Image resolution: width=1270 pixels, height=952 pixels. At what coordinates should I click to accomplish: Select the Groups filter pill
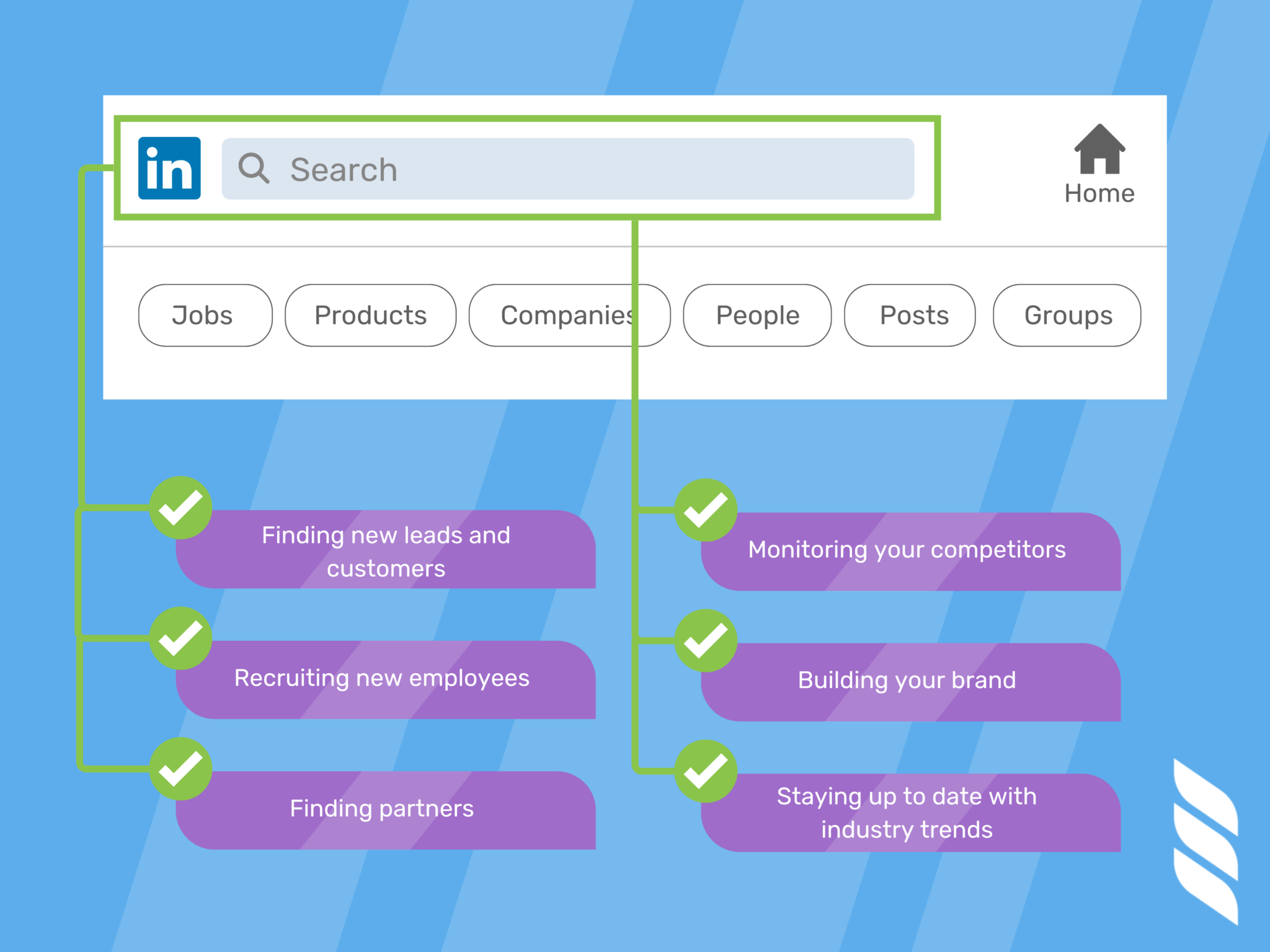pos(1067,315)
